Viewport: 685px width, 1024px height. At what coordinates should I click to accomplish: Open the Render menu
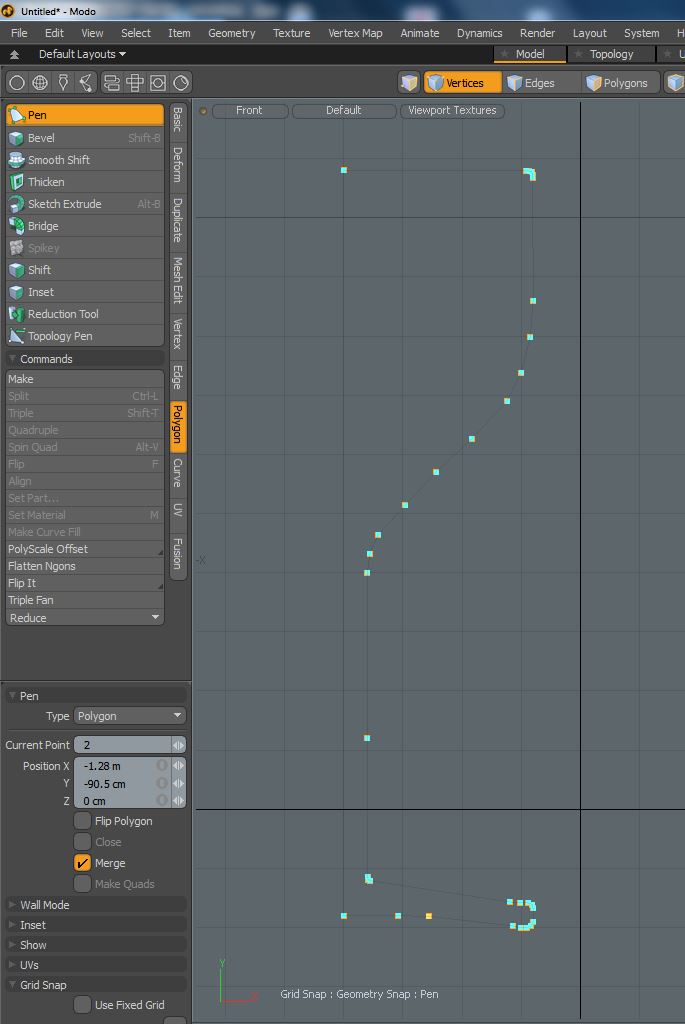(x=537, y=33)
